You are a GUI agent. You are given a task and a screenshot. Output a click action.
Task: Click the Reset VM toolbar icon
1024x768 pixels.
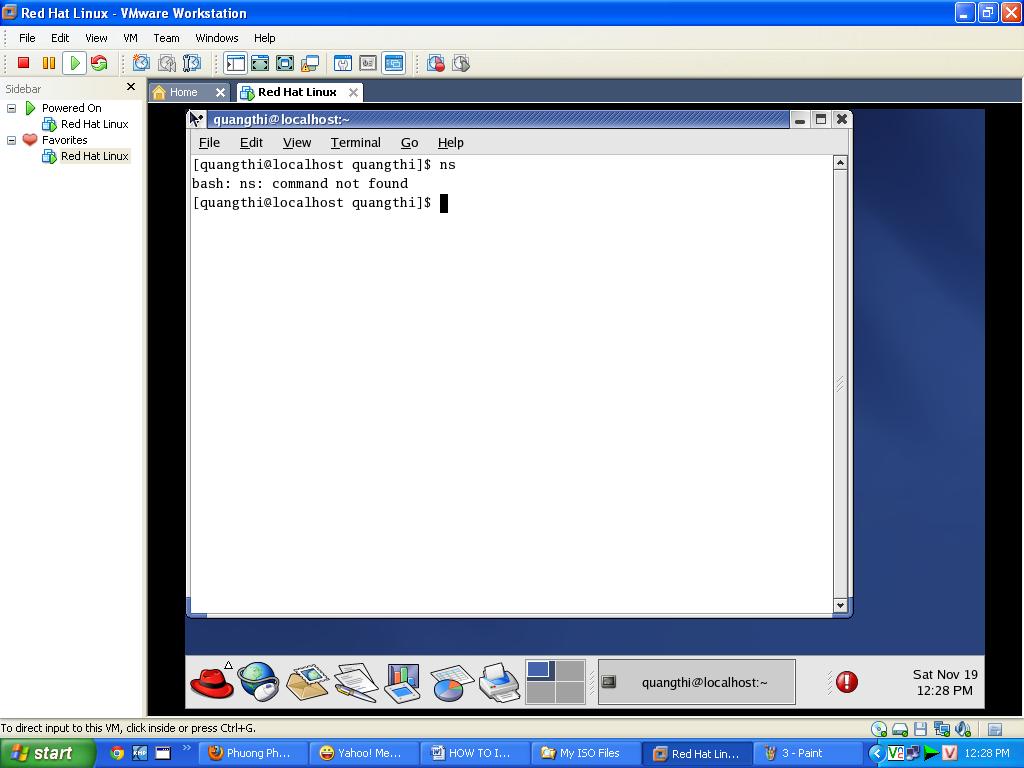tap(99, 63)
